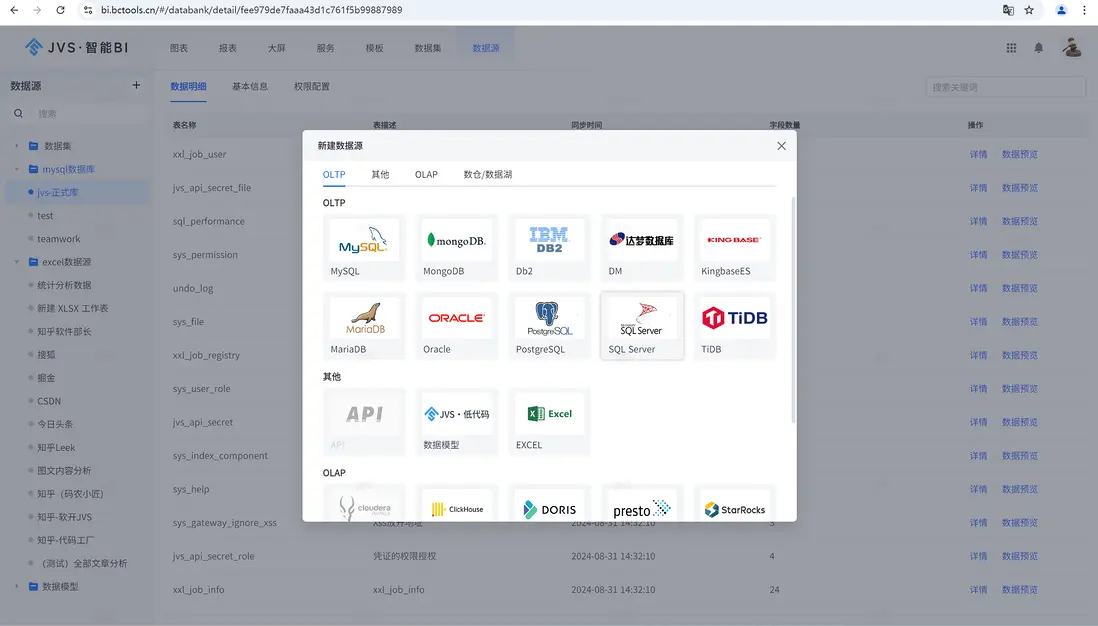Select the 统计分析数据 tree item
Screen dimensions: 1098x626
tap(64, 285)
